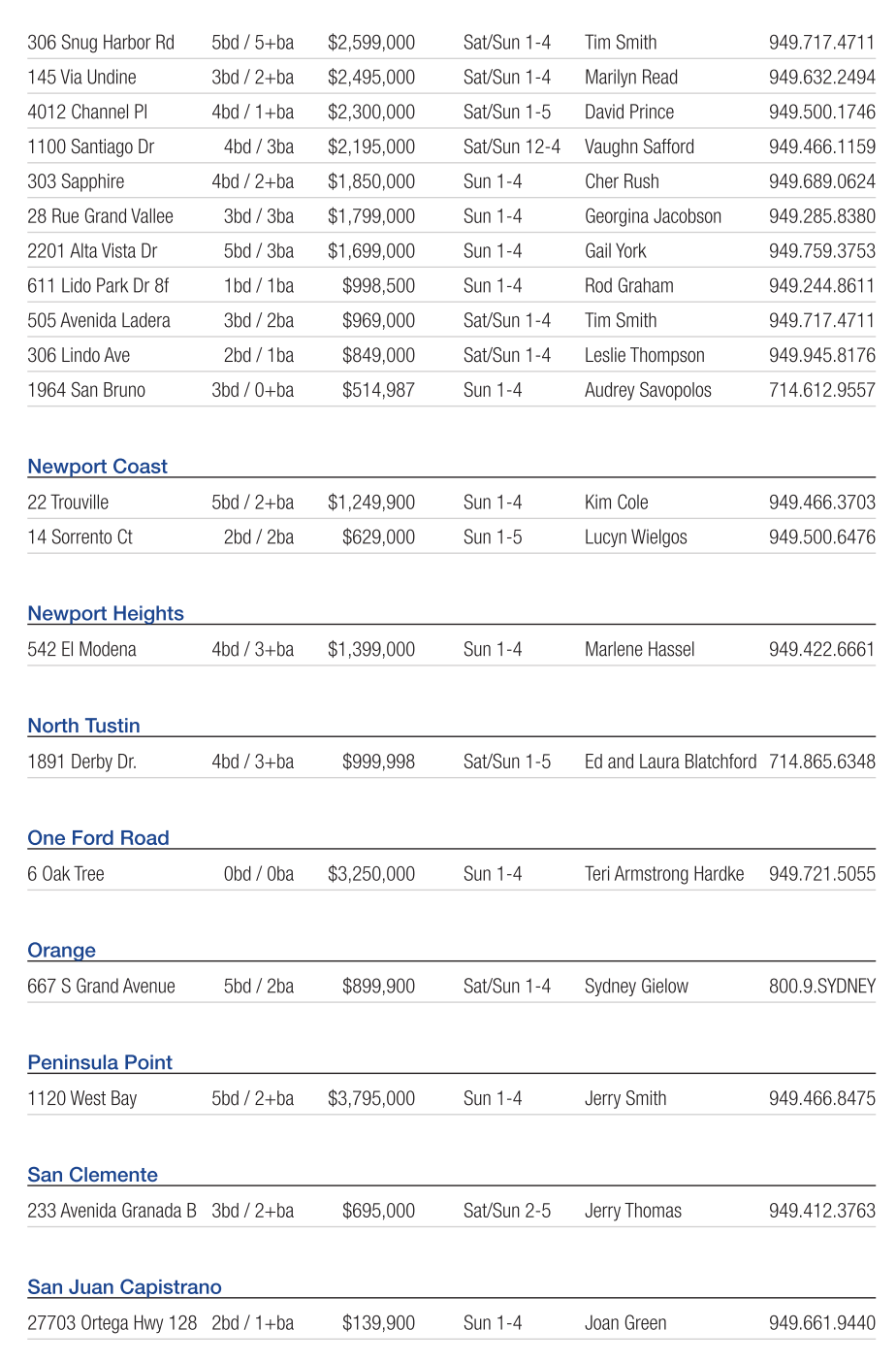Select Lucyn Wielgos agent name
This screenshot has height=1363, width=896.
[x=635, y=537]
